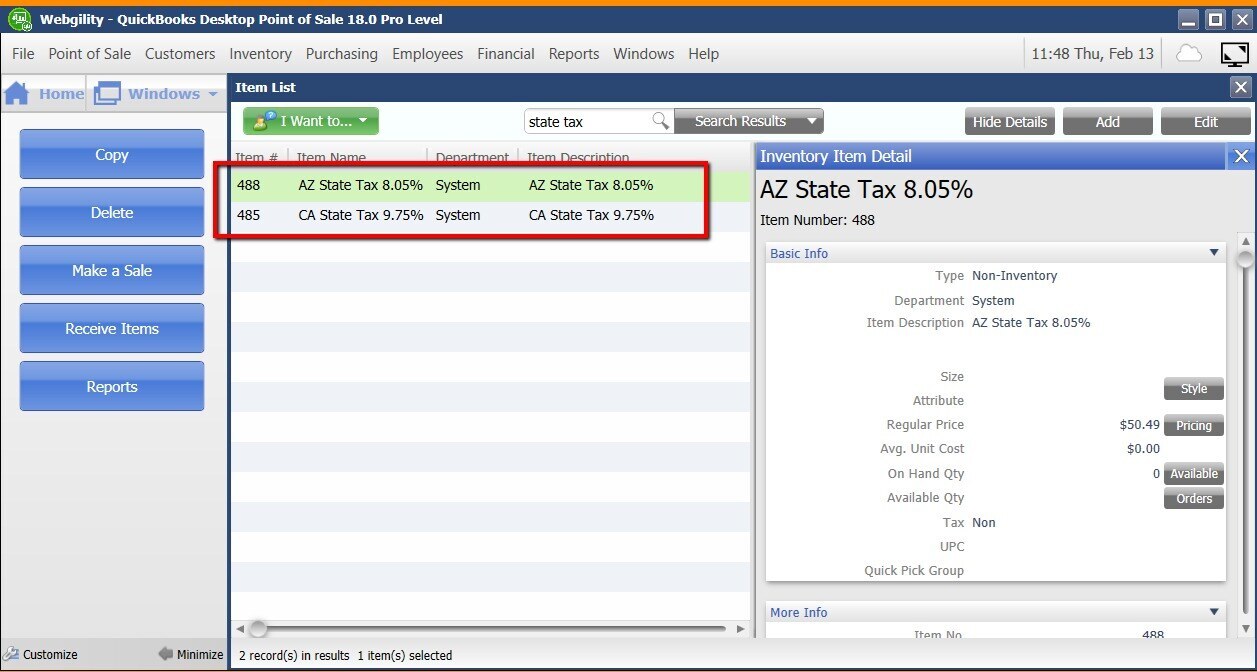1257x672 pixels.
Task: Click the Minimize arrow icon in sidebar
Action: (165, 655)
